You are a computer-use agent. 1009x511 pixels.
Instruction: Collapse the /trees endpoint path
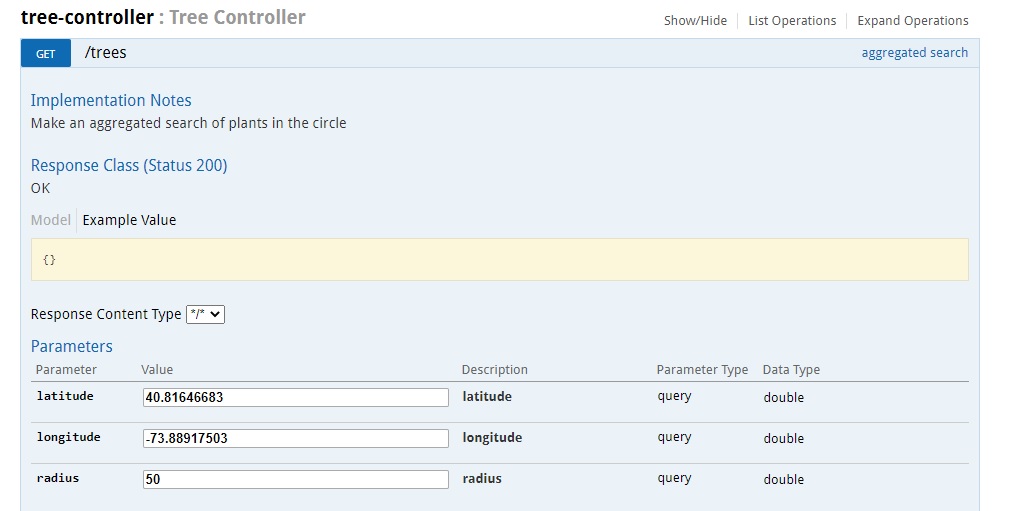coord(106,53)
